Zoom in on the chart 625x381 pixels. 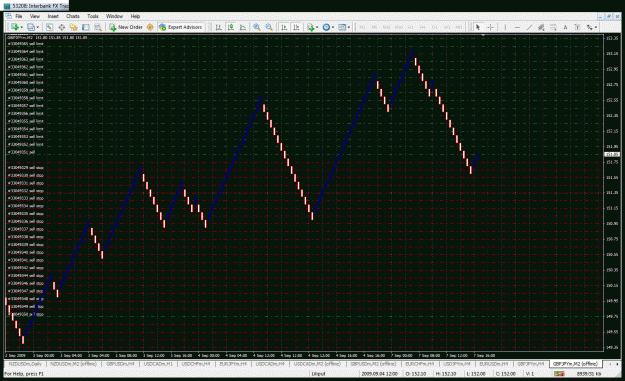257,27
